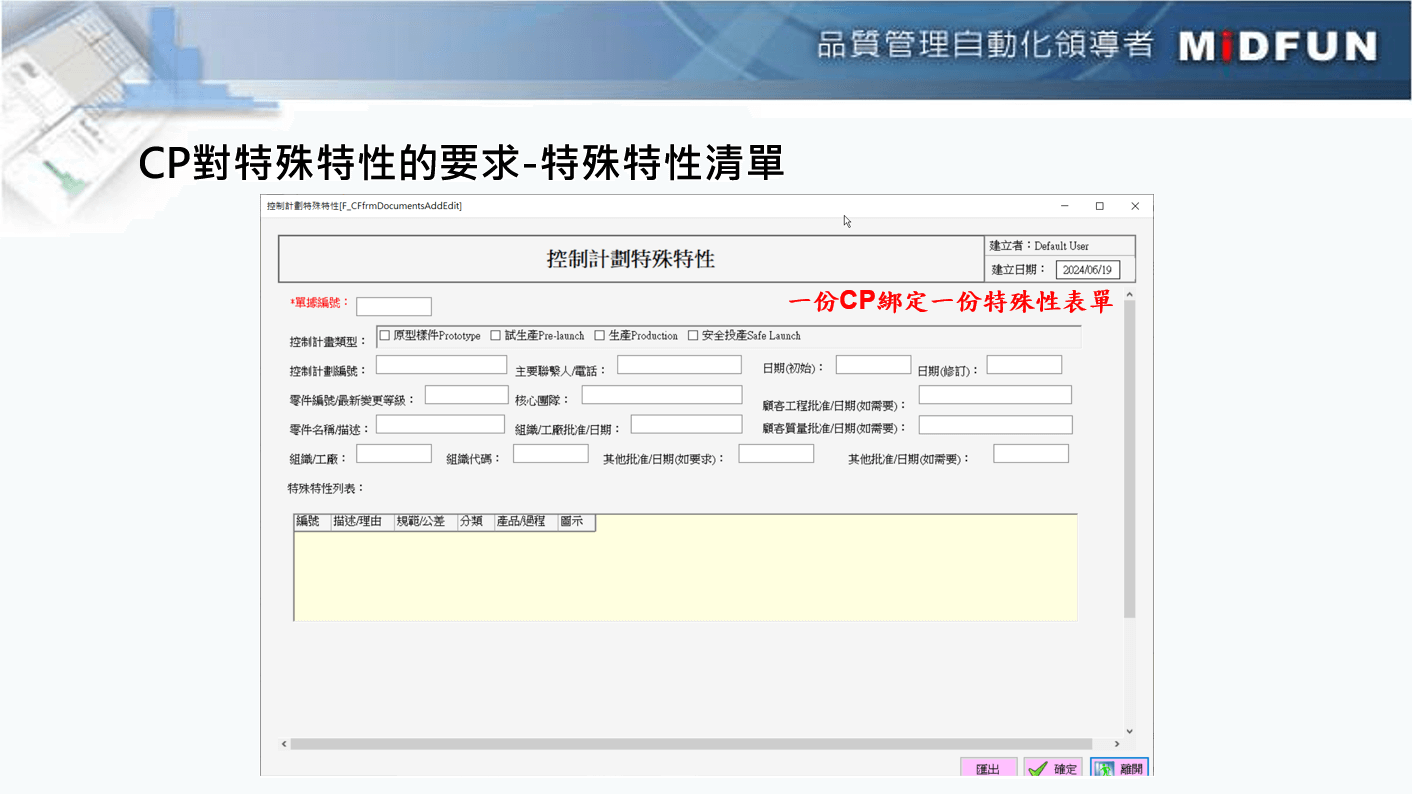Tick the 生產Production checkbox
The height and width of the screenshot is (794, 1412).
[x=600, y=336]
